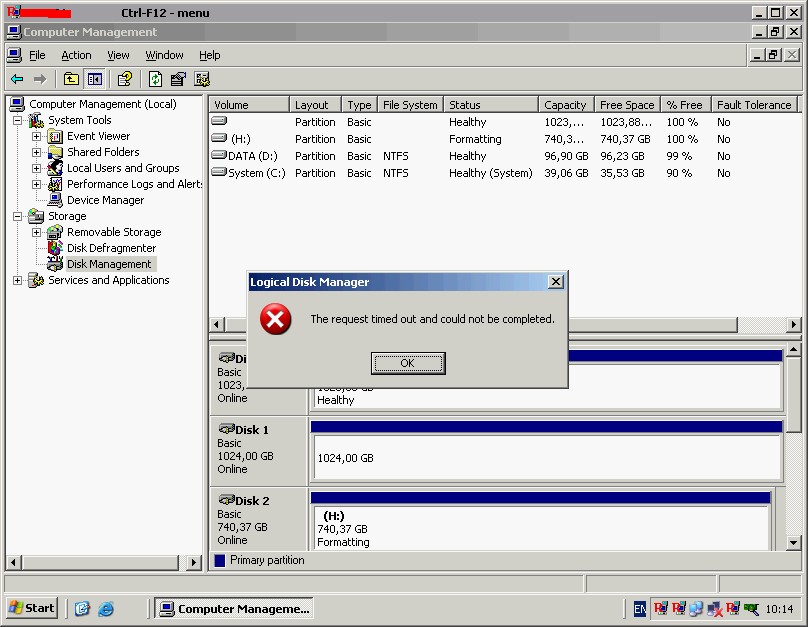Image resolution: width=808 pixels, height=627 pixels.
Task: Collapse the System Tools tree node
Action: [17, 120]
